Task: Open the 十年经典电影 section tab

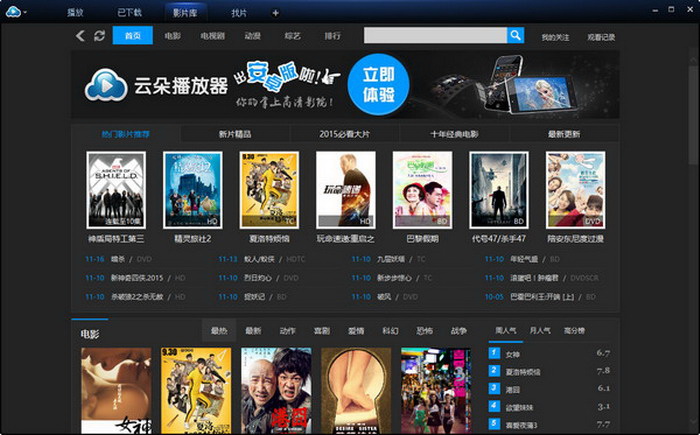Action: [454, 134]
